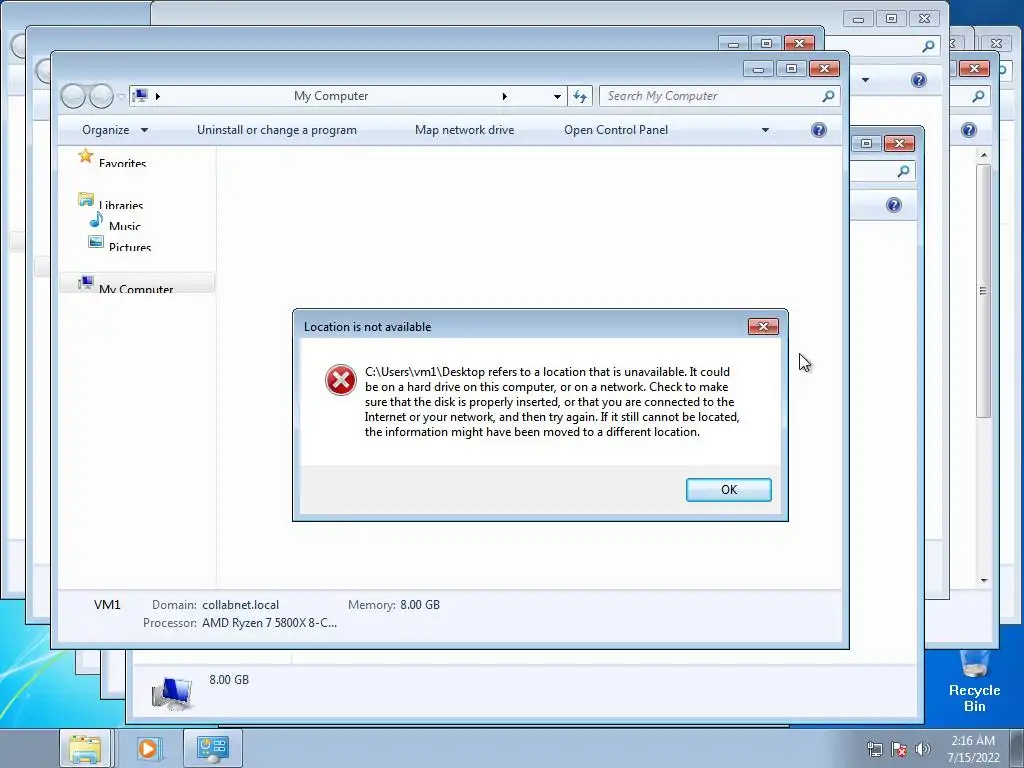Click the red error icon in dialog
This screenshot has width=1024, height=768.
tap(341, 380)
